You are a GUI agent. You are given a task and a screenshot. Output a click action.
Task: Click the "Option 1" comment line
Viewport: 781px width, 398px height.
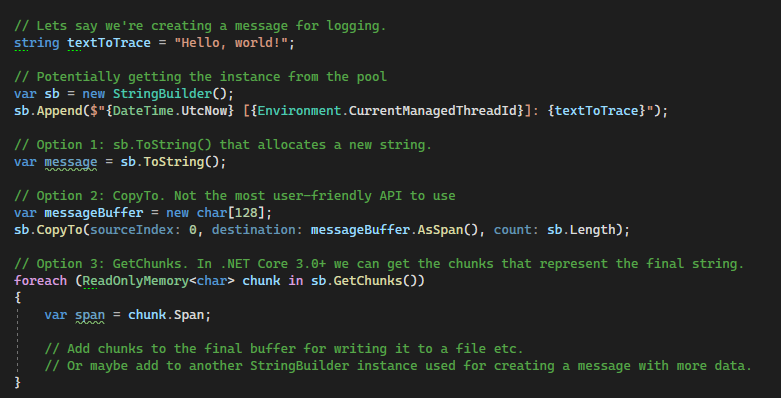coord(223,145)
